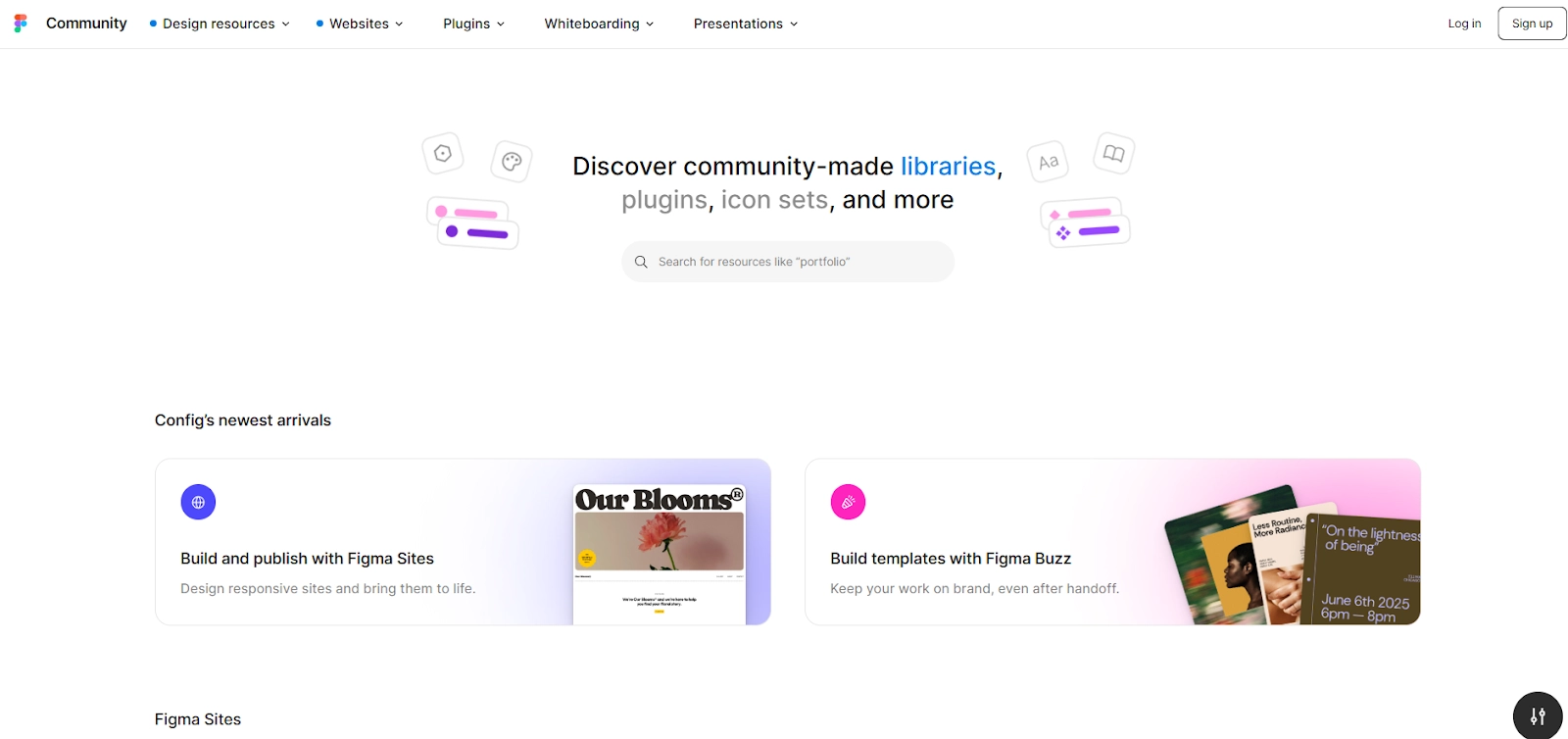Open the Design resources menu

coord(220,24)
